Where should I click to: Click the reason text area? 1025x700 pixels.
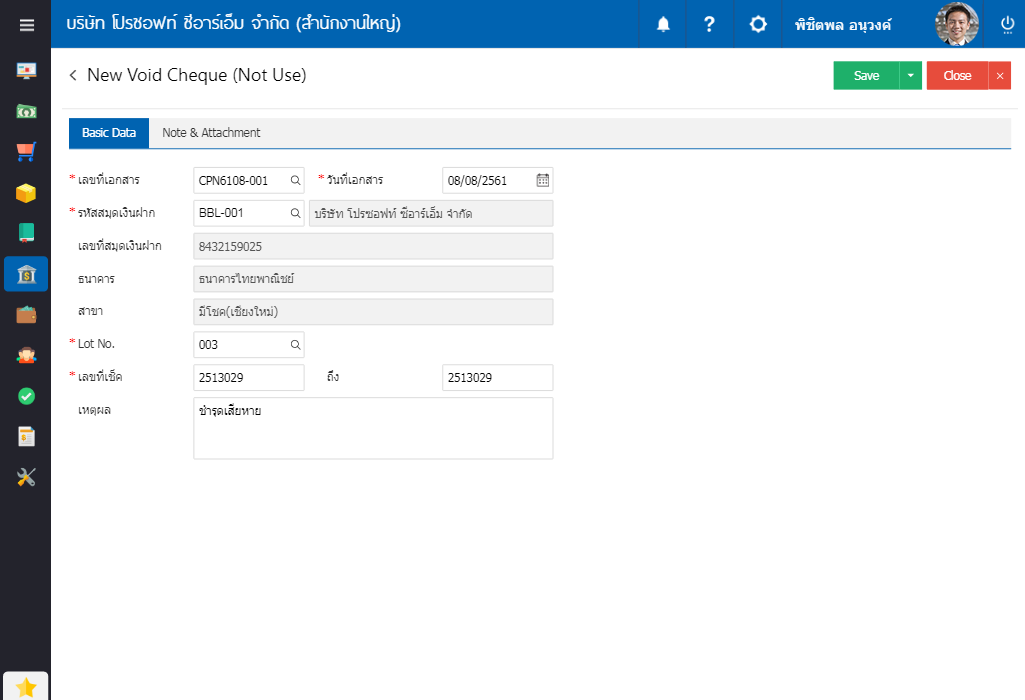click(x=373, y=428)
